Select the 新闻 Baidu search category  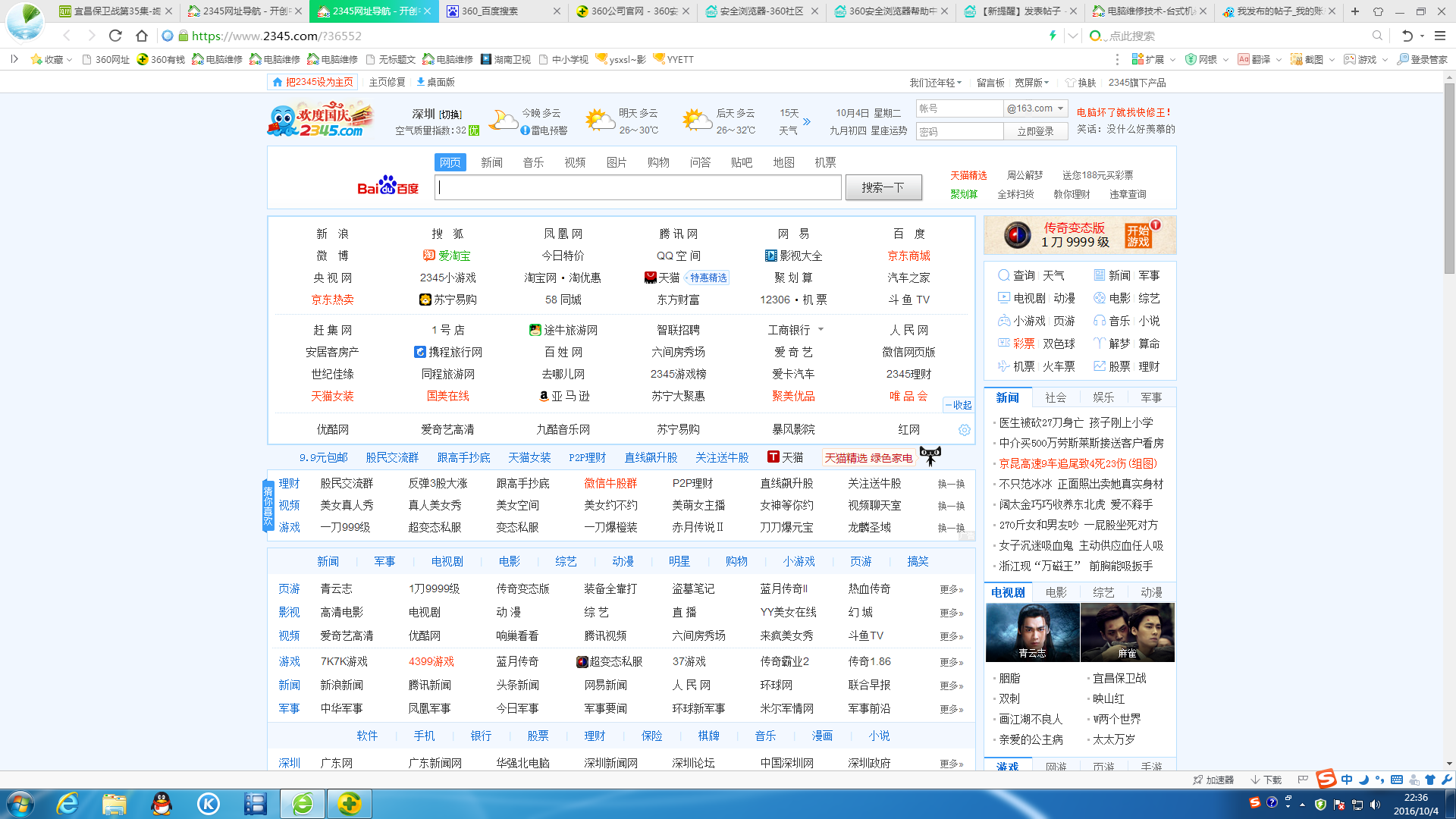pos(491,162)
